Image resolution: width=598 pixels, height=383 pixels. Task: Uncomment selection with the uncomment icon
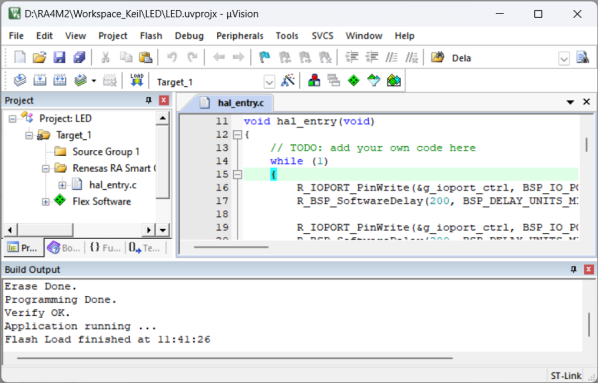tap(412, 58)
